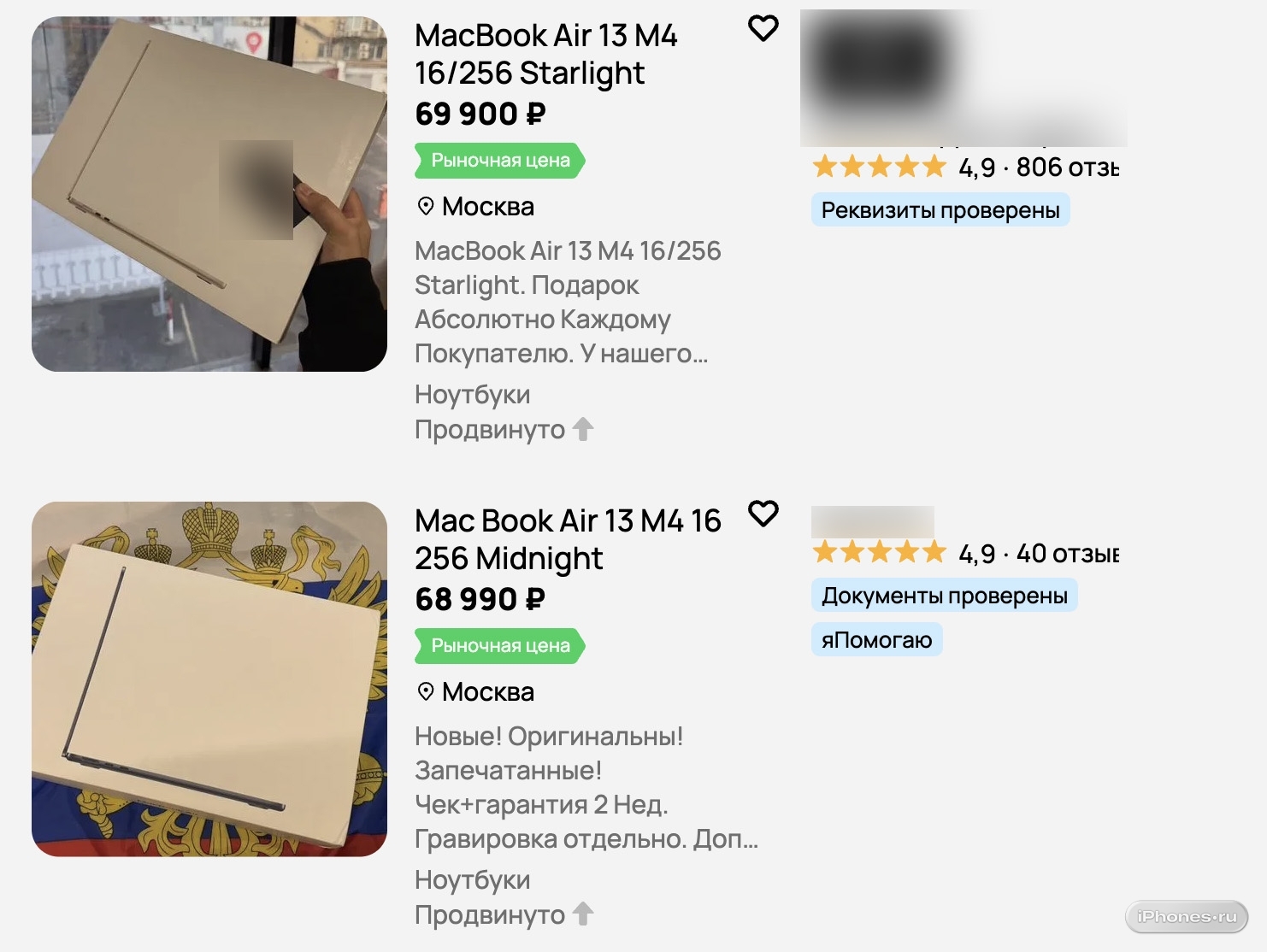Open Mac Book Air 13 M4 Midnight title
Viewport: 1267px width, 952px height.
coord(568,539)
